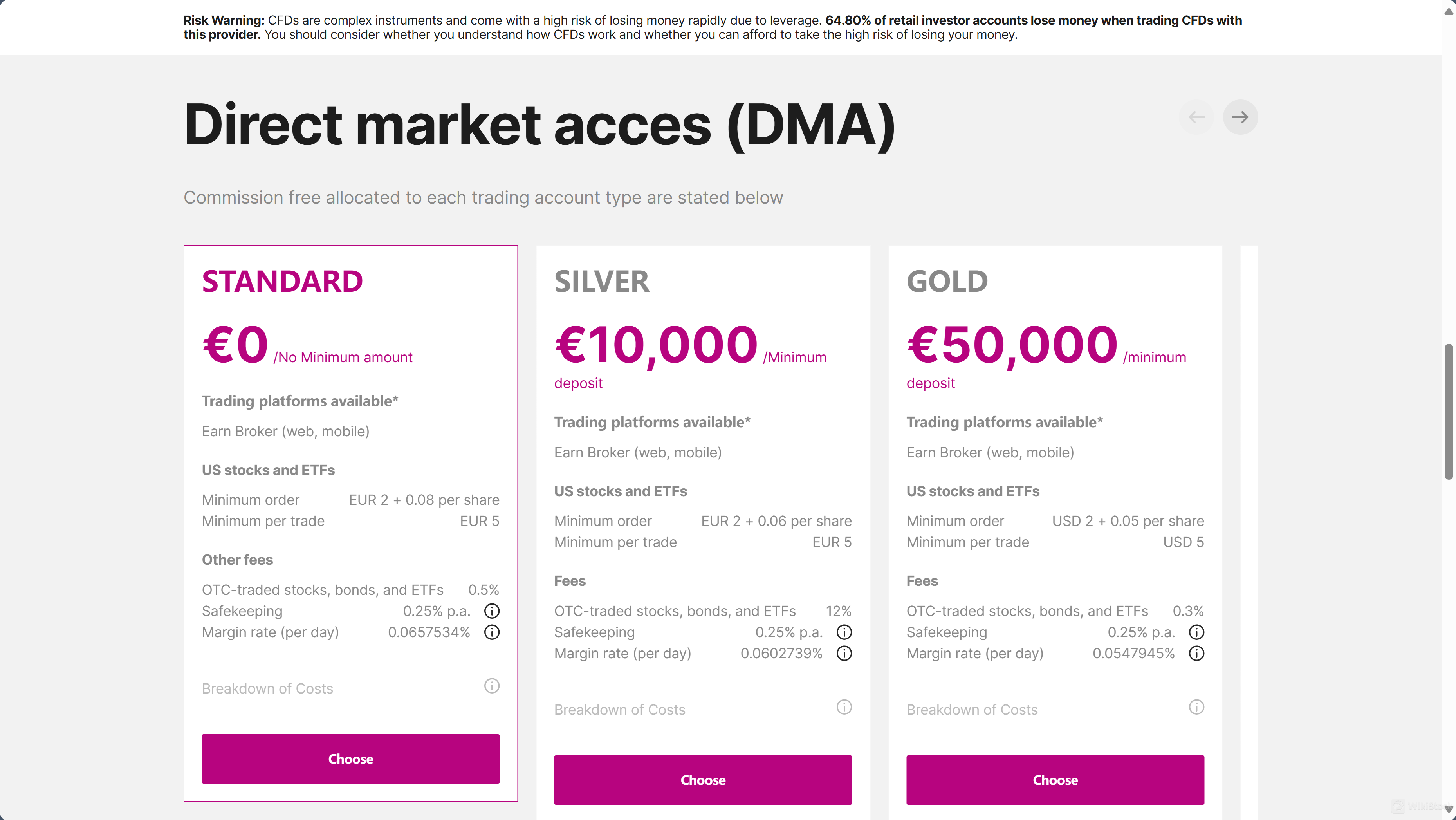Screen dimensions: 1456x820
Task: Show Gold plan Margin rate info tooltip
Action: point(1196,653)
